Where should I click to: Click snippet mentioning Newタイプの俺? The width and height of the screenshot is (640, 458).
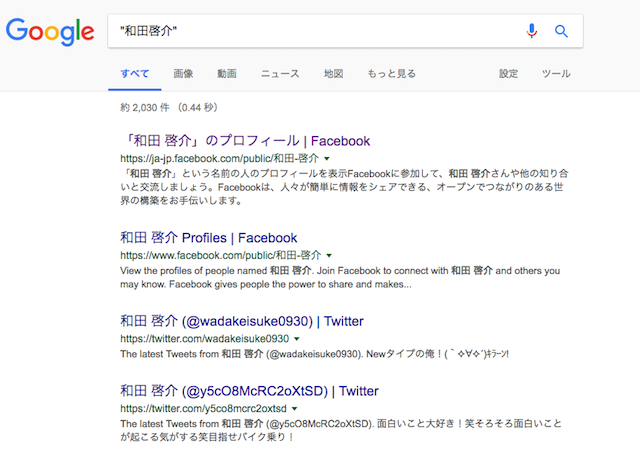click(314, 354)
